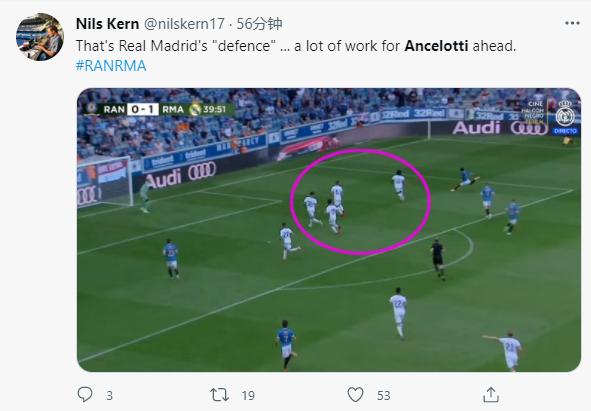Click the 0 - 1 score in scoreboard
Viewport: 591px width, 411px height.
(142, 109)
